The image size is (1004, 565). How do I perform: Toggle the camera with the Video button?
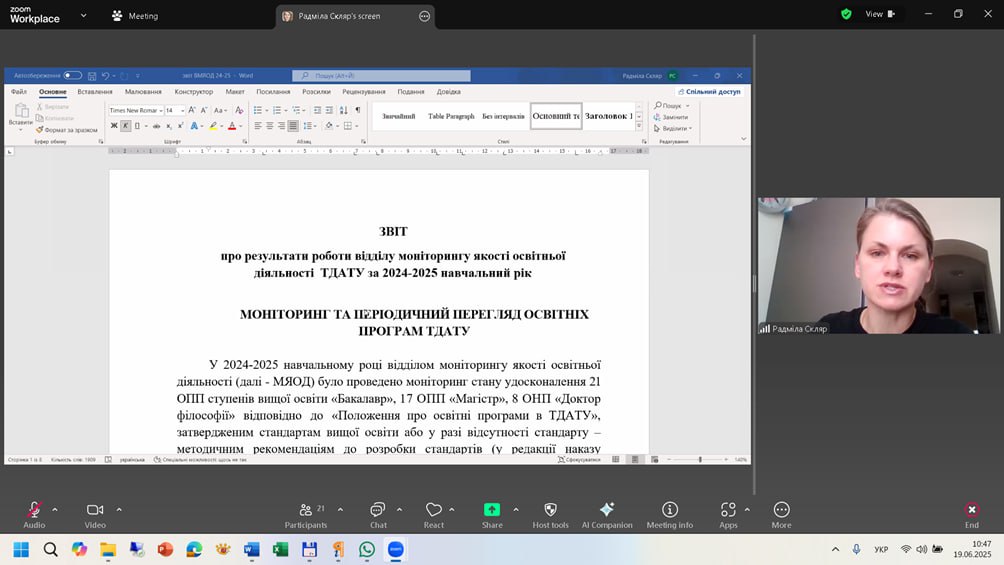pyautogui.click(x=95, y=510)
